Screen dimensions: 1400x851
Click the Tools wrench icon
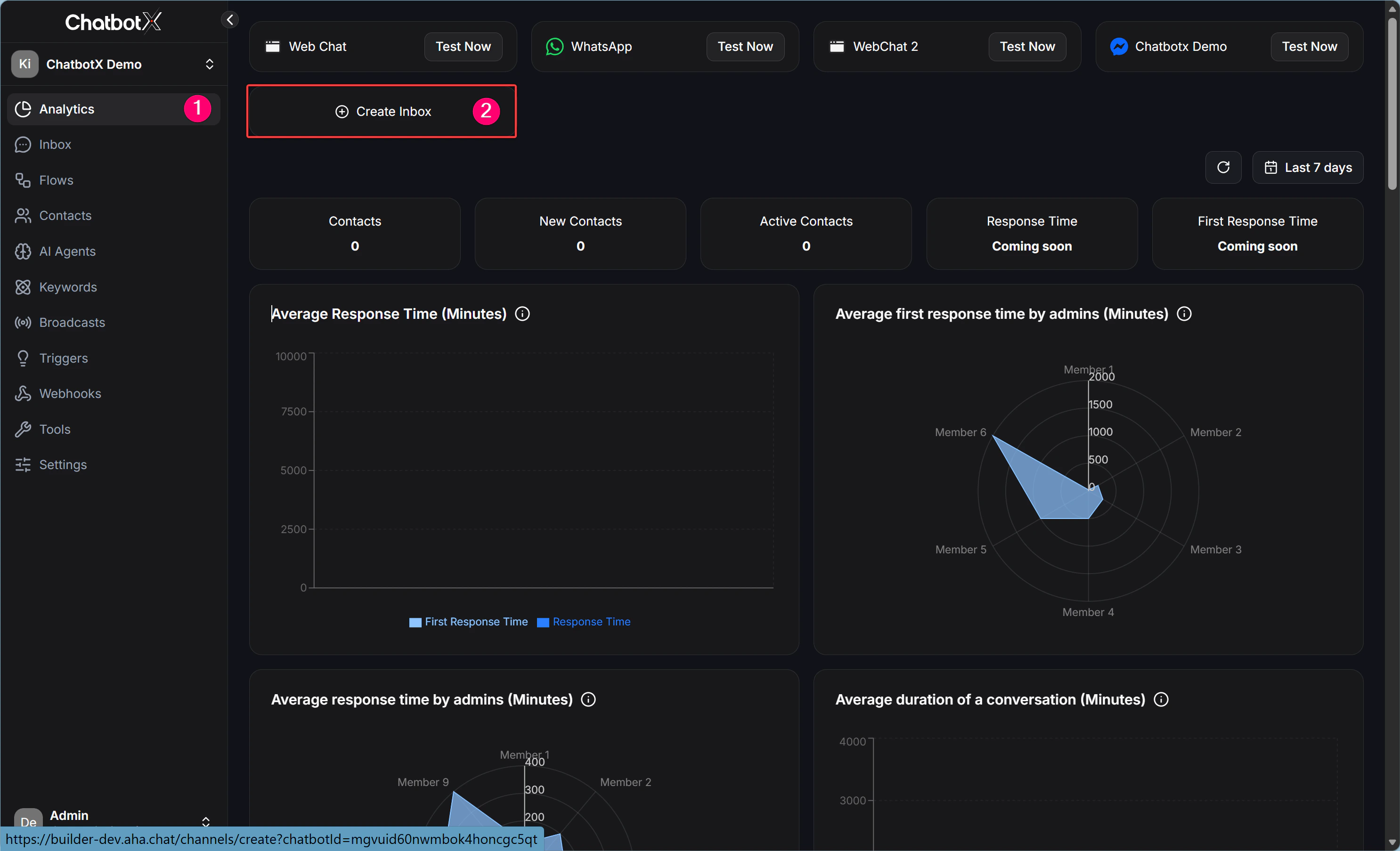[x=23, y=429]
